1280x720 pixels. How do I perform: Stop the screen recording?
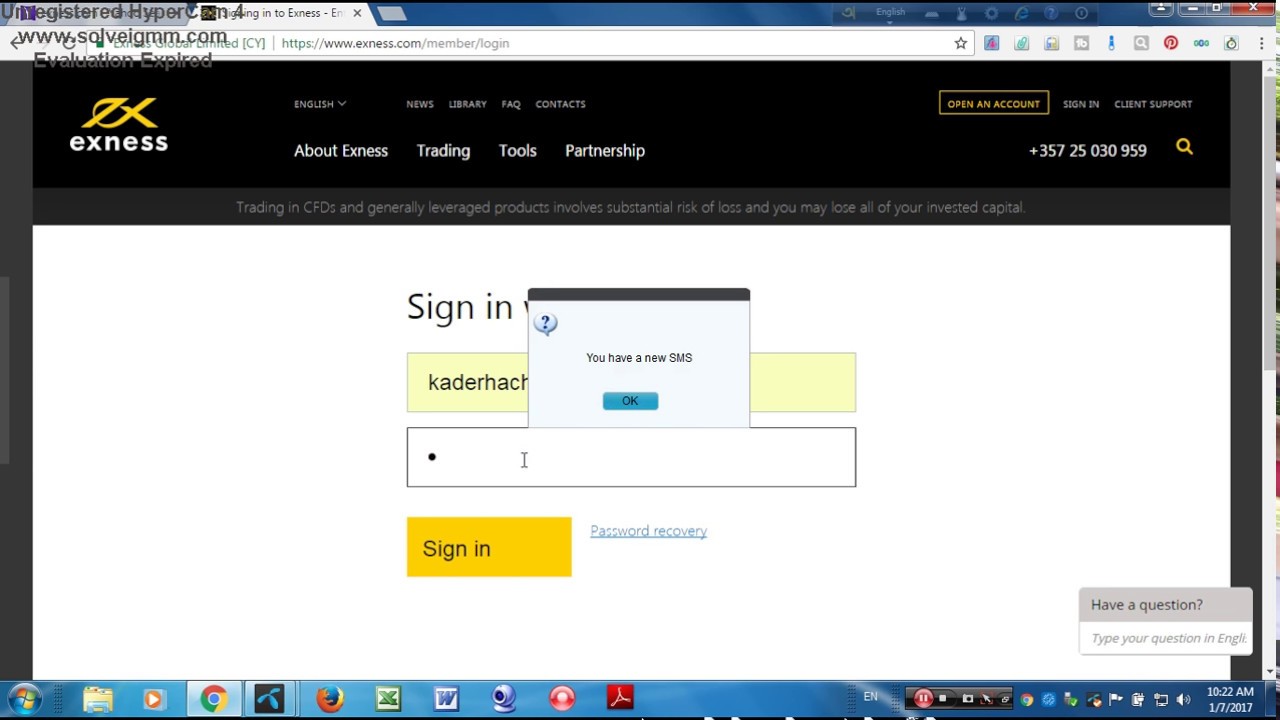(x=943, y=699)
